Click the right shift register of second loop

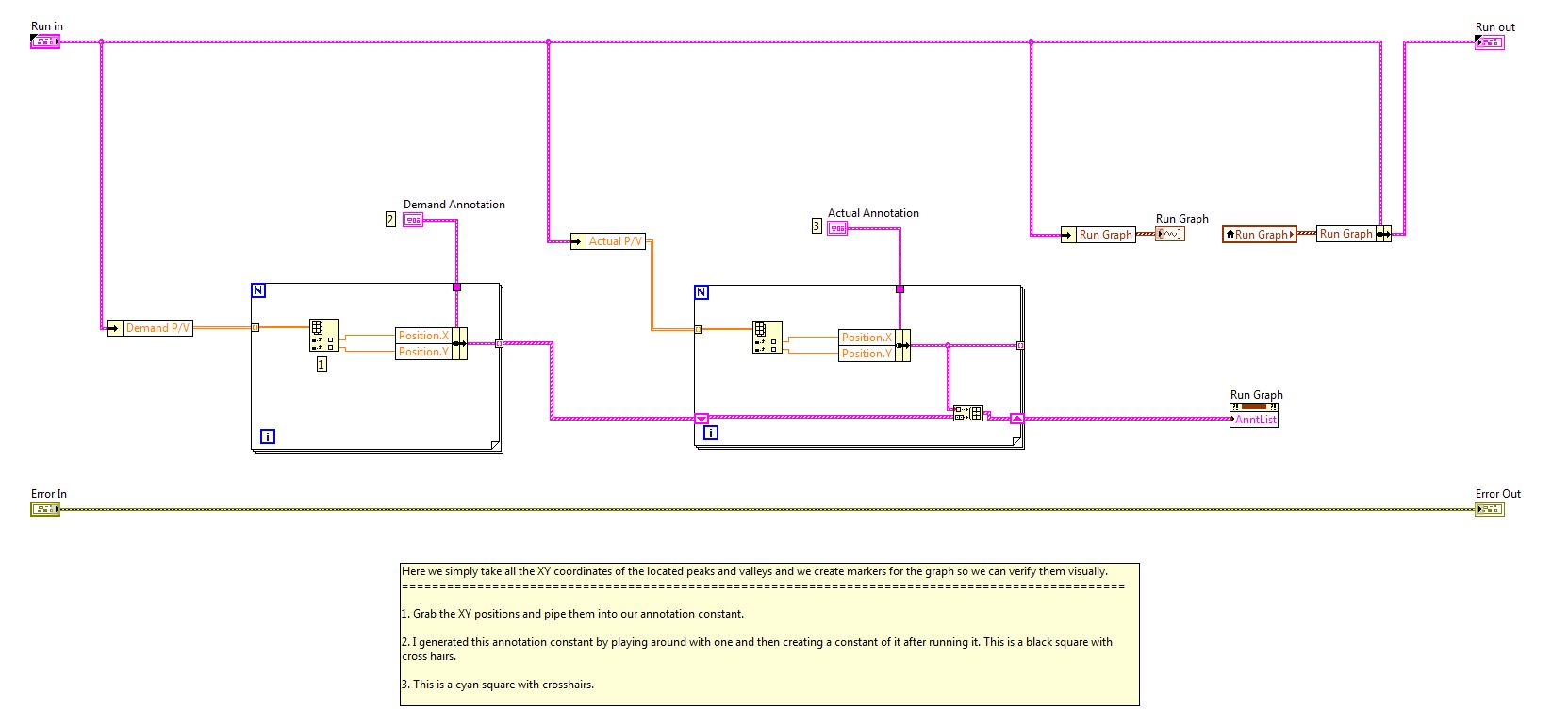point(1016,419)
